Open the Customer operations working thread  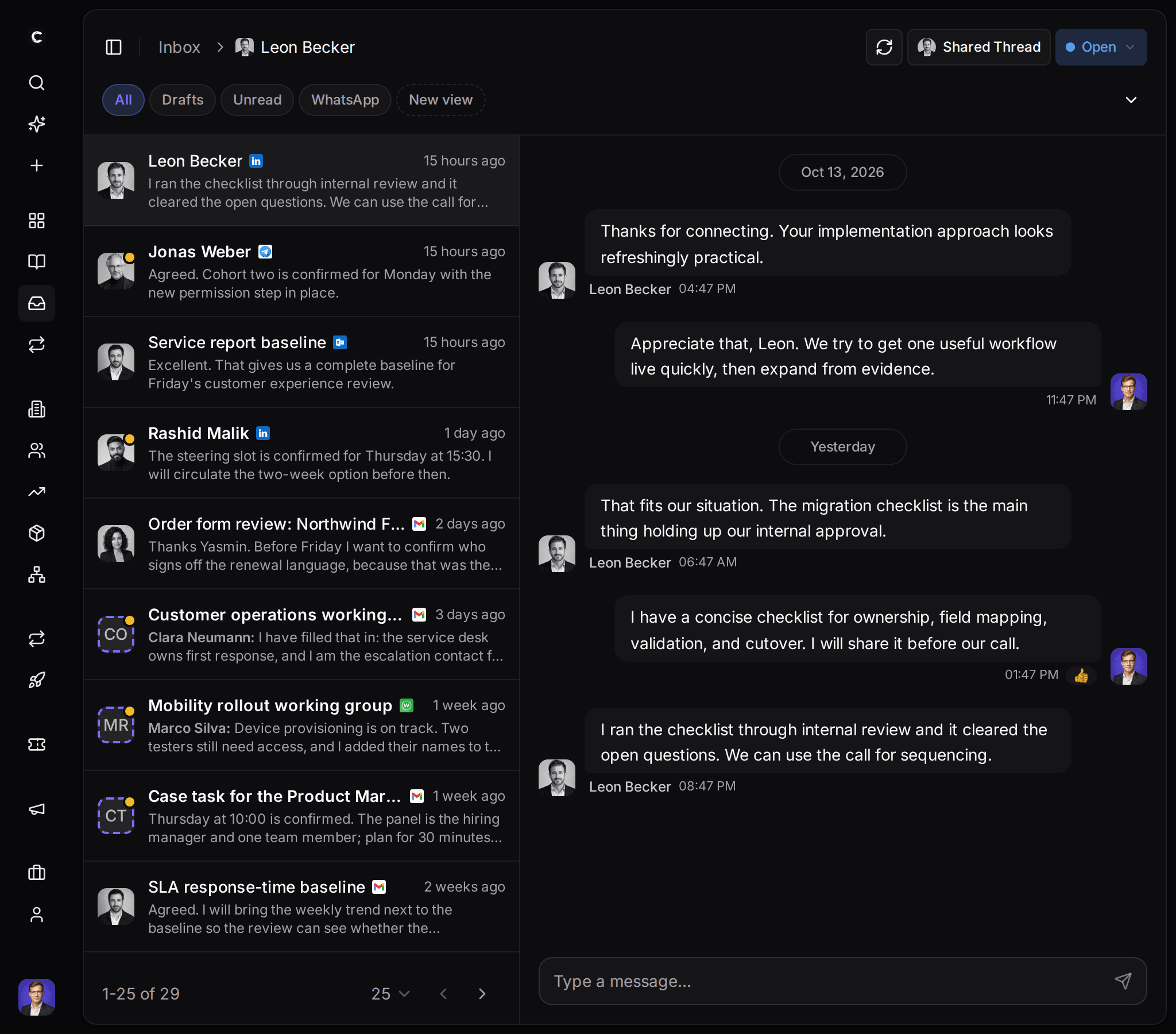click(x=301, y=634)
